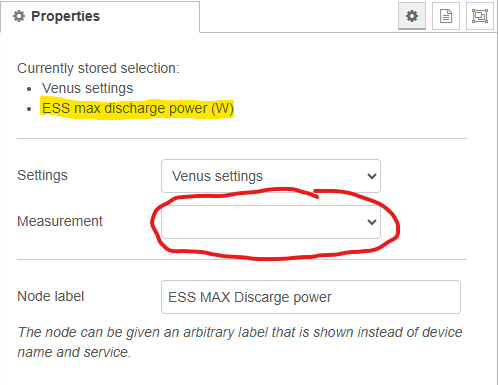498x385 pixels.
Task: Click the bullet before ESS max discharge power
Action: point(29,109)
